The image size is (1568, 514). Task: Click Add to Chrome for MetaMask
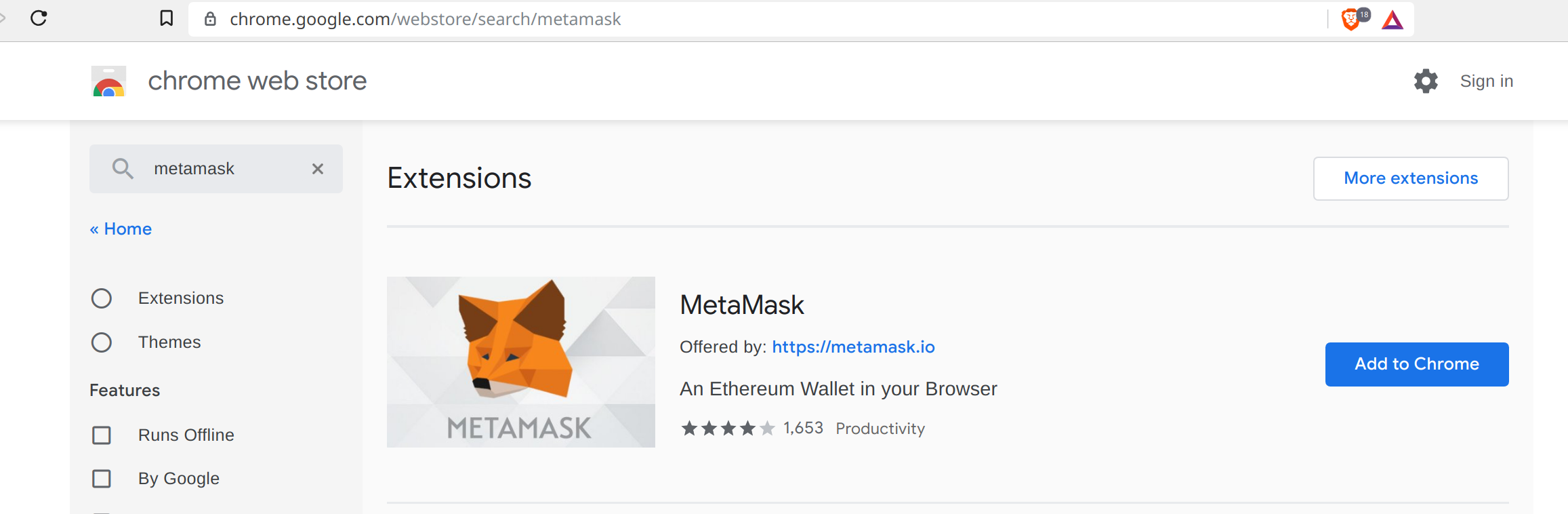coord(1416,364)
